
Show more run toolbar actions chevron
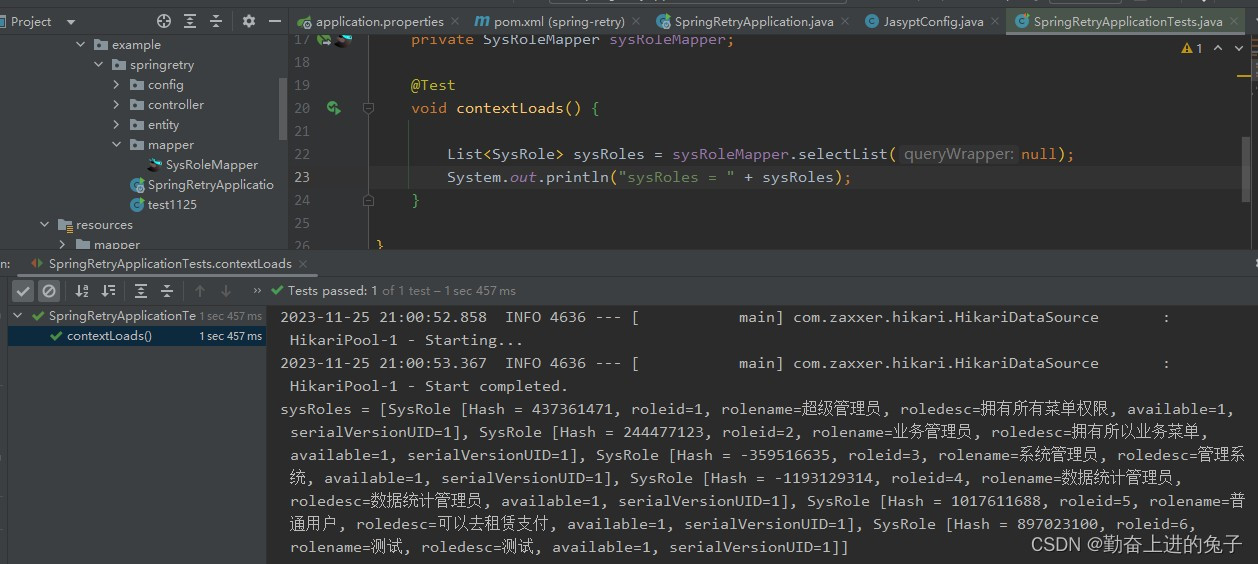tap(257, 291)
